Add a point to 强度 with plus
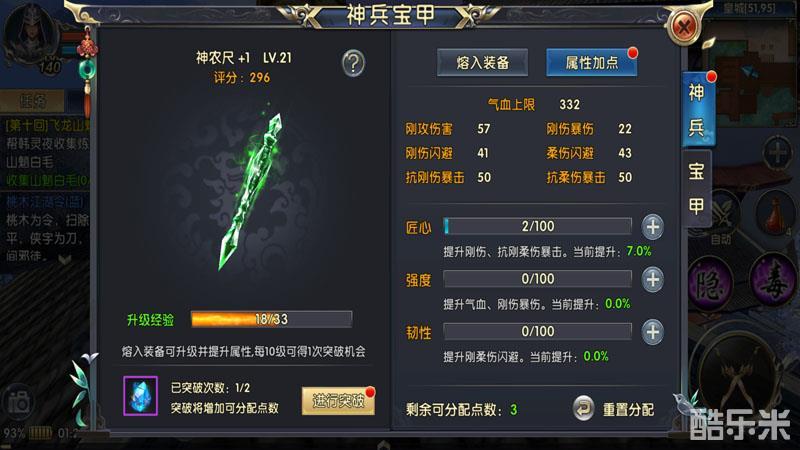This screenshot has width=800, height=450. click(x=653, y=280)
